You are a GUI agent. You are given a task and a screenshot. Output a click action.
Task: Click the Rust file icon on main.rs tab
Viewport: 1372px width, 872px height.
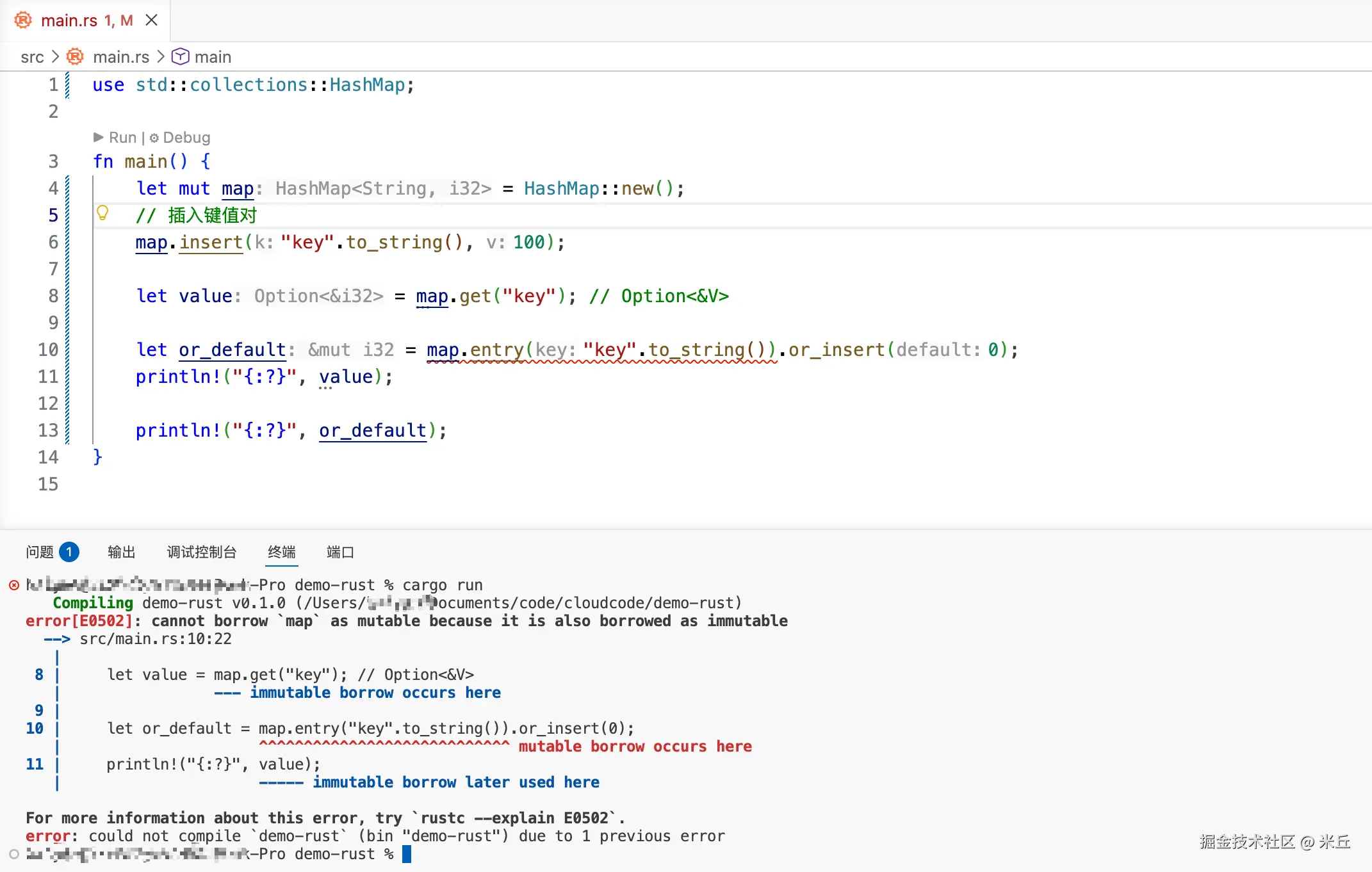pos(23,20)
